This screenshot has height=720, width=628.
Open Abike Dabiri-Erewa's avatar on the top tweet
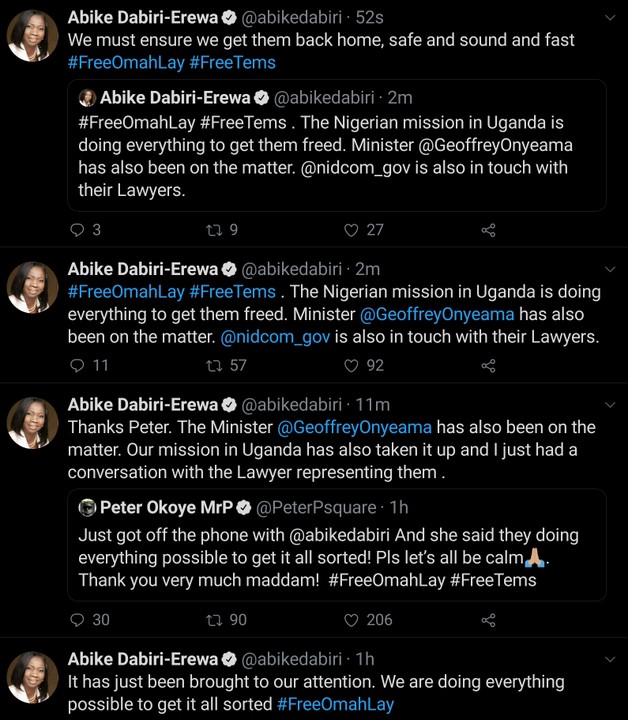click(x=33, y=37)
